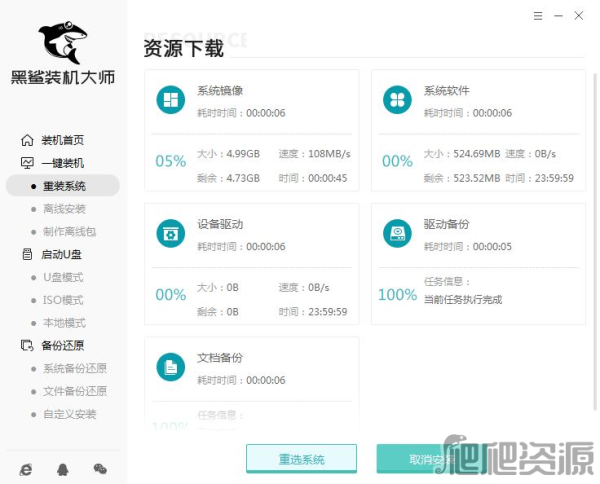
Task: Go to 装机首页 home page
Action: click(62, 140)
